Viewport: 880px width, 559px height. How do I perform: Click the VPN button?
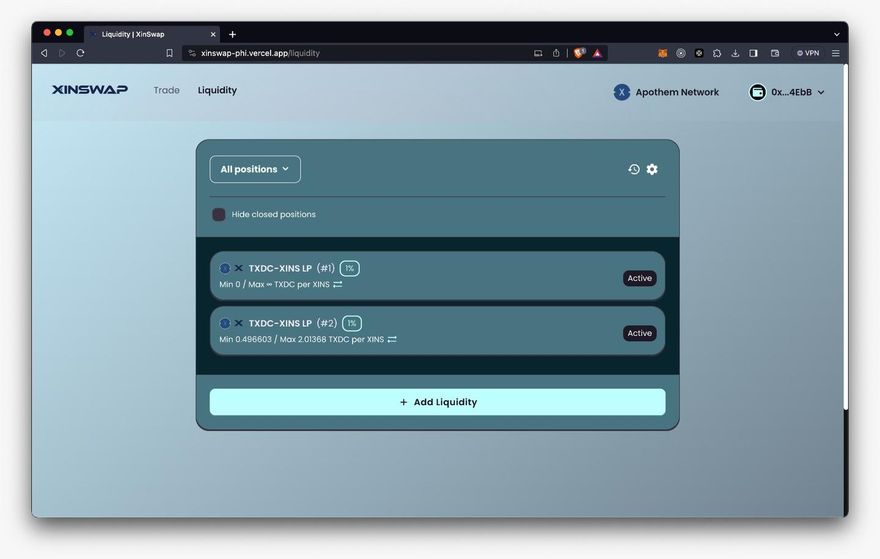point(808,53)
